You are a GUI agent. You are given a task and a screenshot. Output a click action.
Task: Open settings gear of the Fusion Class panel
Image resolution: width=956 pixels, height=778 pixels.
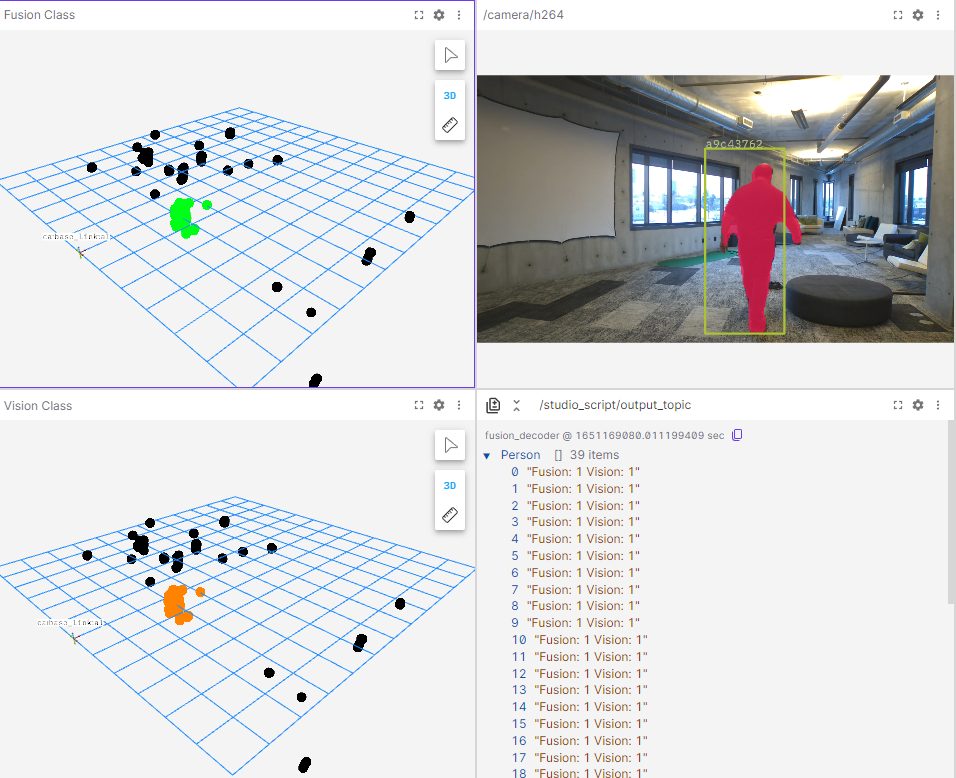click(439, 15)
